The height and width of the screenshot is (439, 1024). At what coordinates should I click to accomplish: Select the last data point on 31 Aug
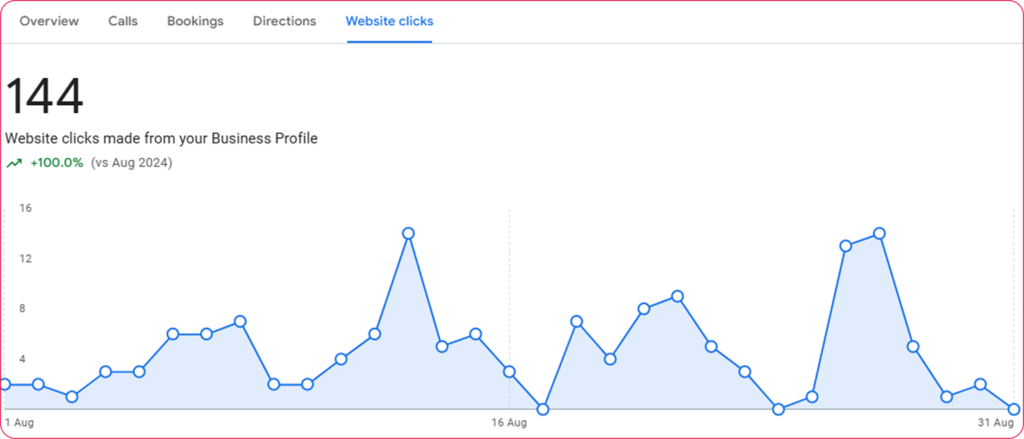[1014, 409]
